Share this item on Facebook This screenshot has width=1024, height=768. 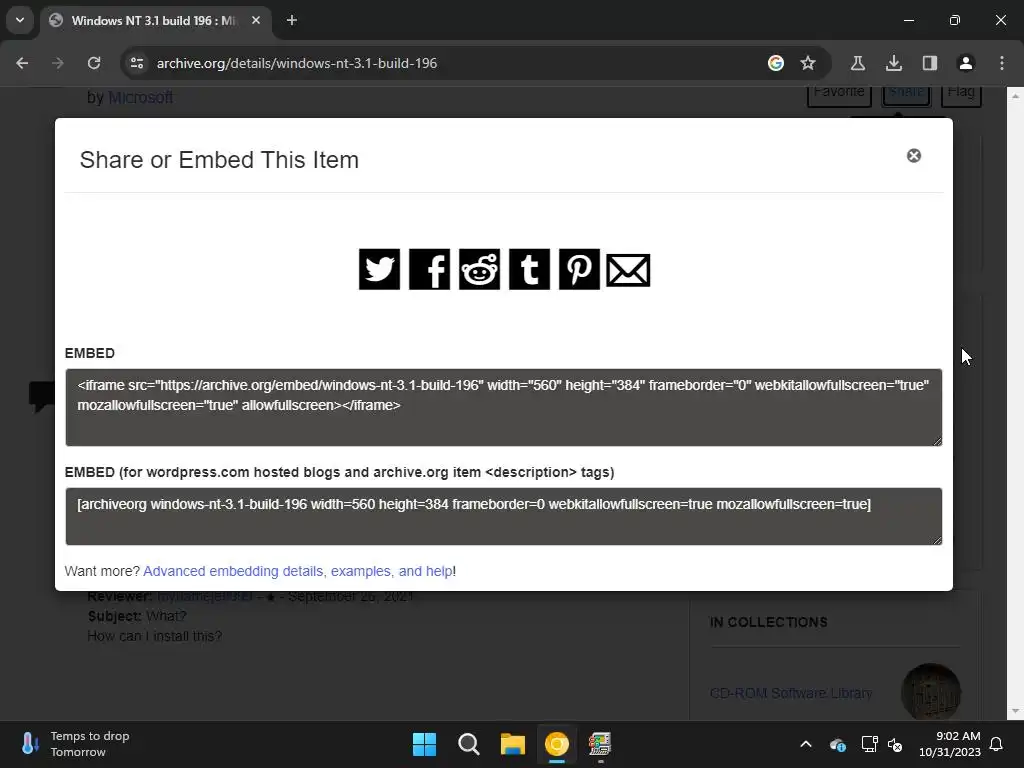(429, 269)
